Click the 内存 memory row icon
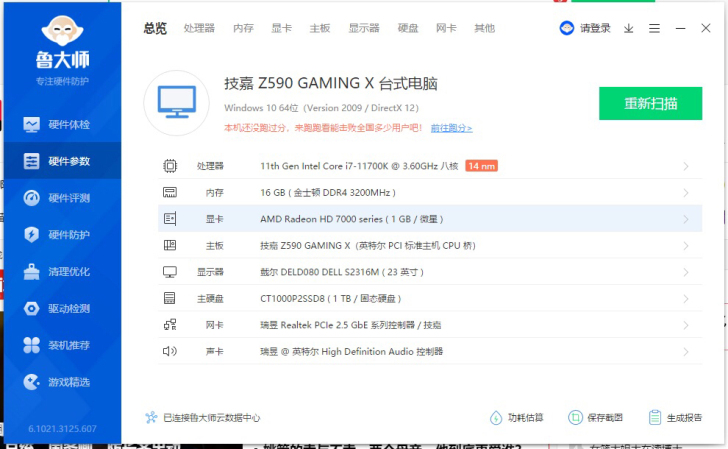The image size is (728, 449). coord(170,192)
